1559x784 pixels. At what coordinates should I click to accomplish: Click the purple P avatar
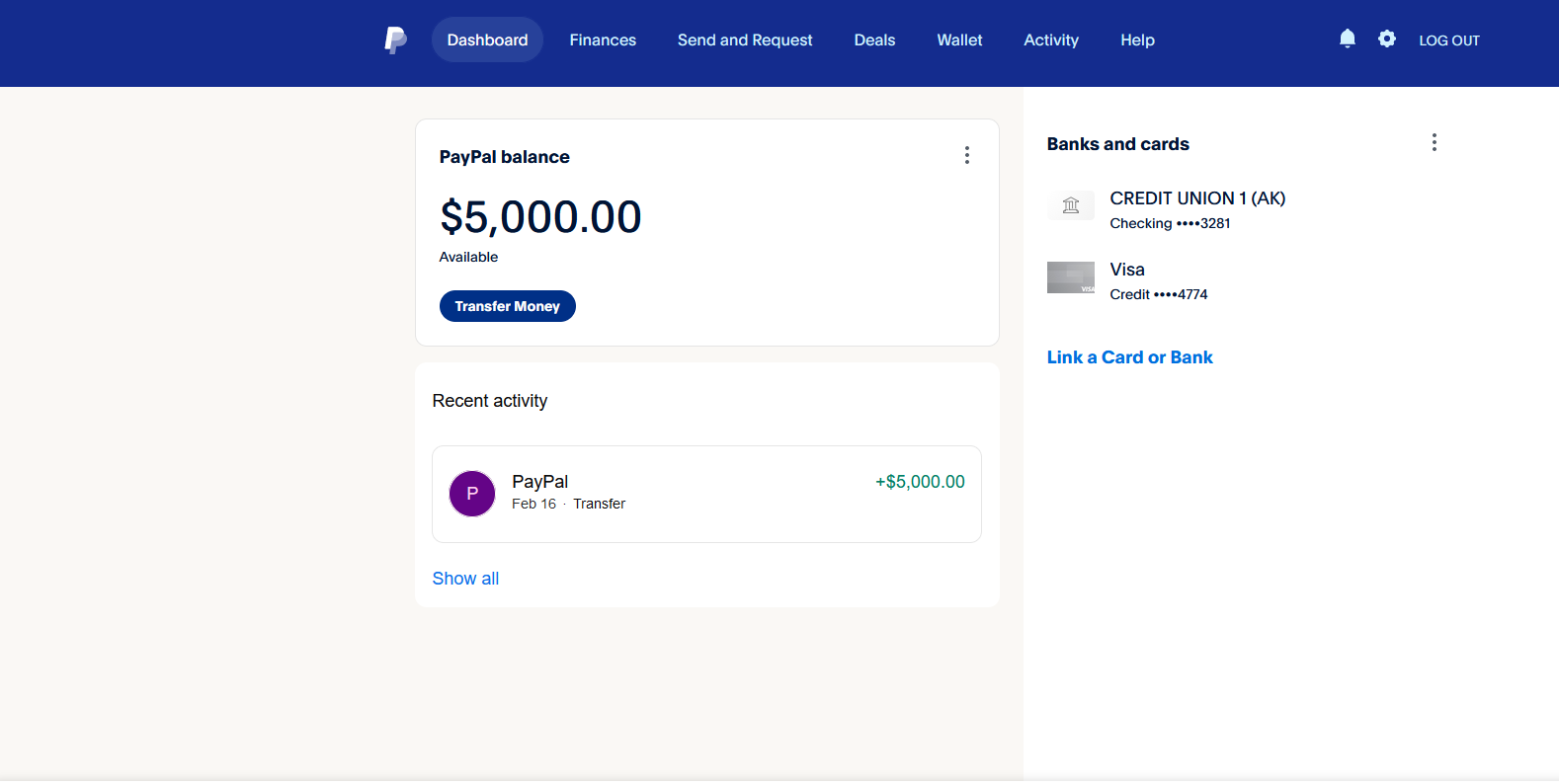point(472,494)
